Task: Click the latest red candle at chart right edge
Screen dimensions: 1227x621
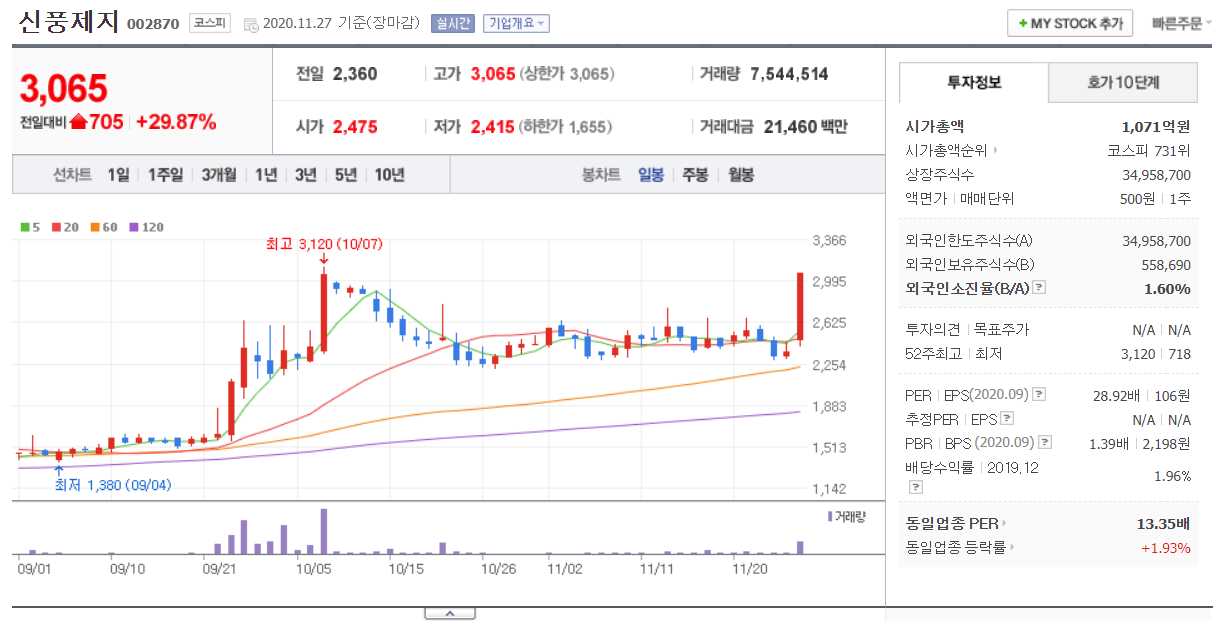Action: [x=800, y=308]
